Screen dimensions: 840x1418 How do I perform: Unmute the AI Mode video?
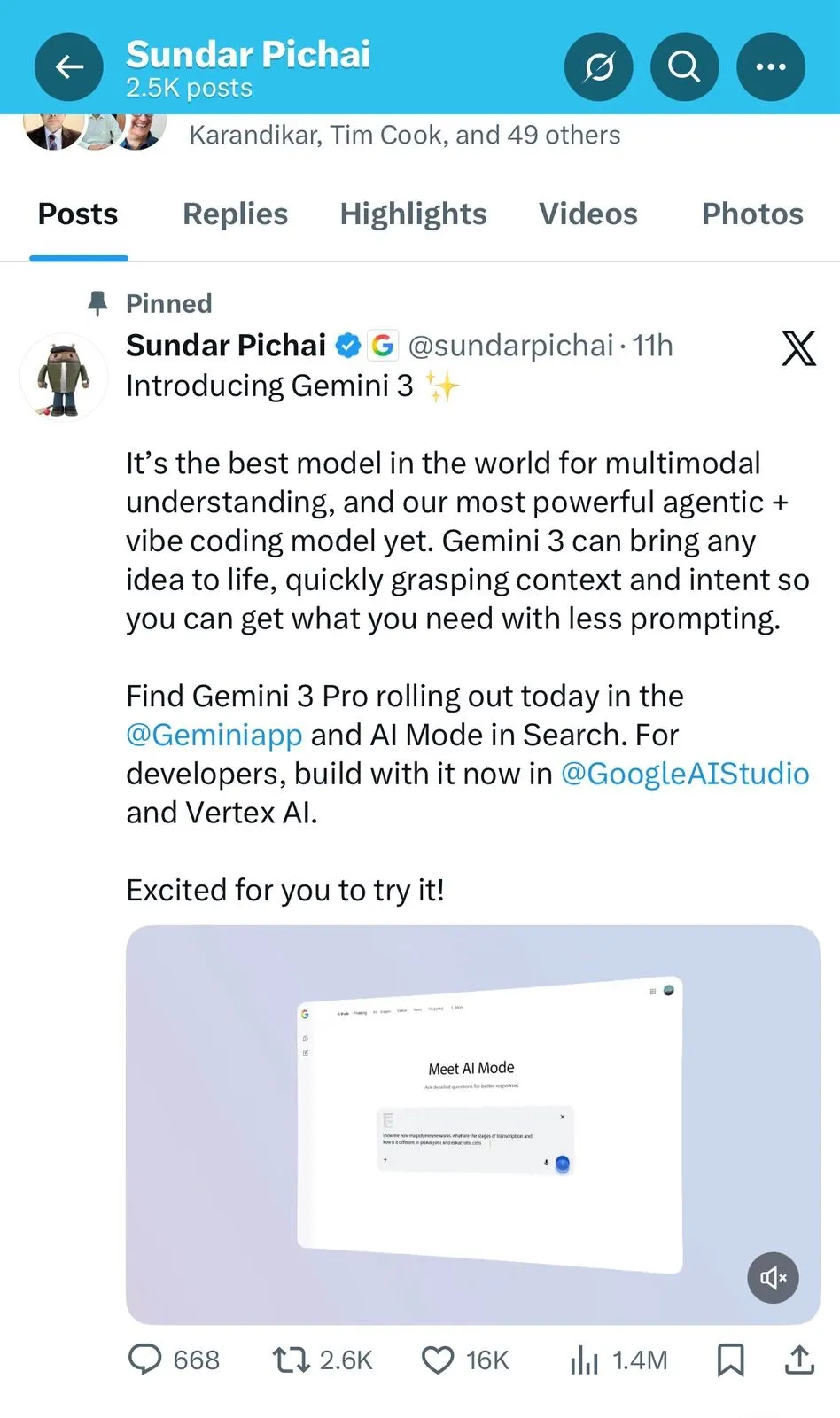click(772, 1277)
